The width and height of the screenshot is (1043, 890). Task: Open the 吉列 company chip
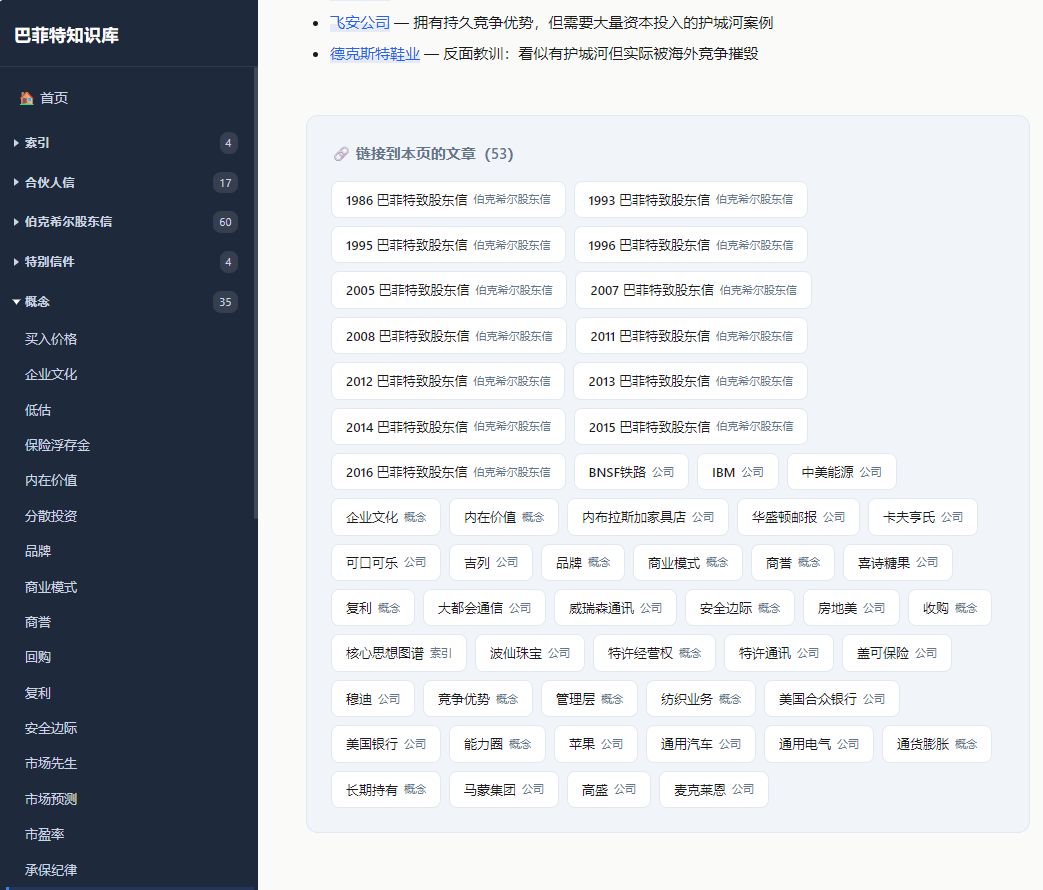(x=491, y=563)
